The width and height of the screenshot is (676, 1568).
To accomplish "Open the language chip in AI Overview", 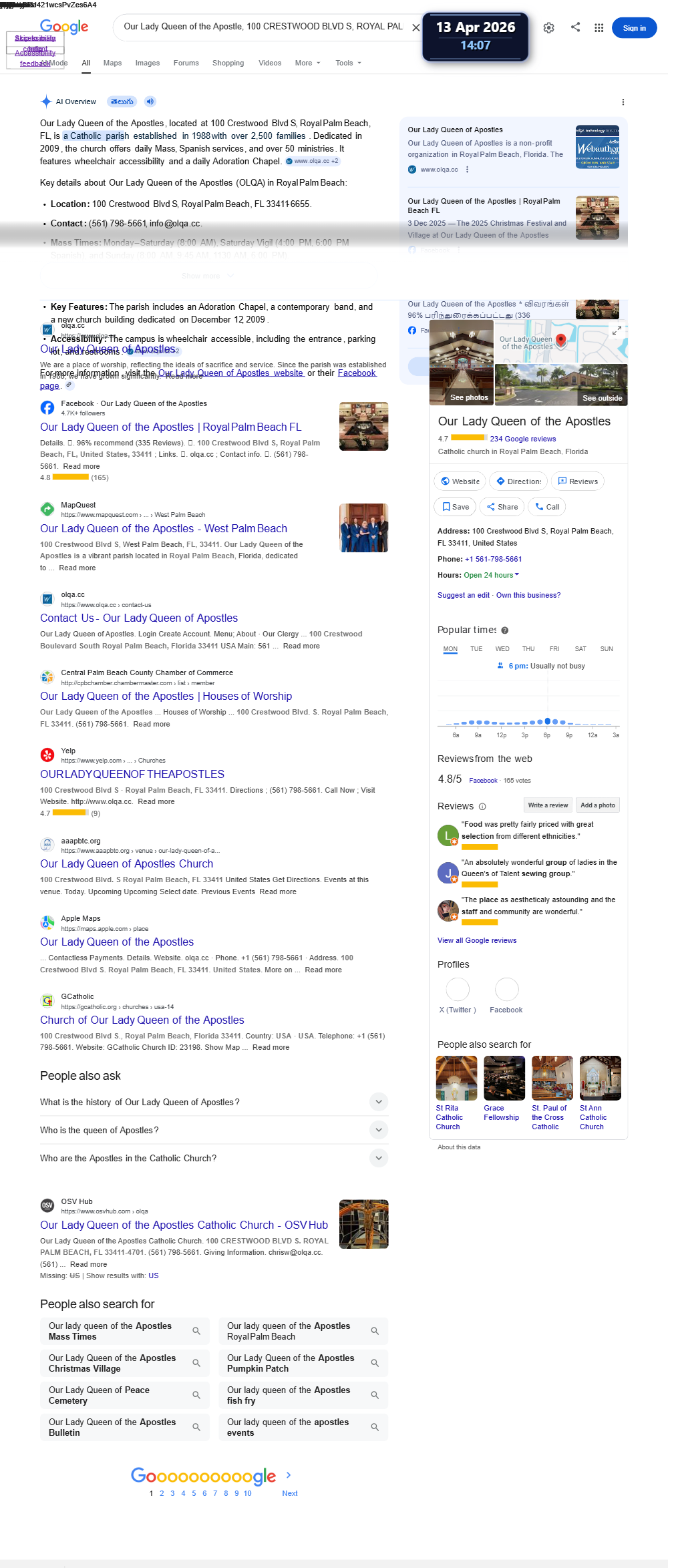I will tap(122, 102).
